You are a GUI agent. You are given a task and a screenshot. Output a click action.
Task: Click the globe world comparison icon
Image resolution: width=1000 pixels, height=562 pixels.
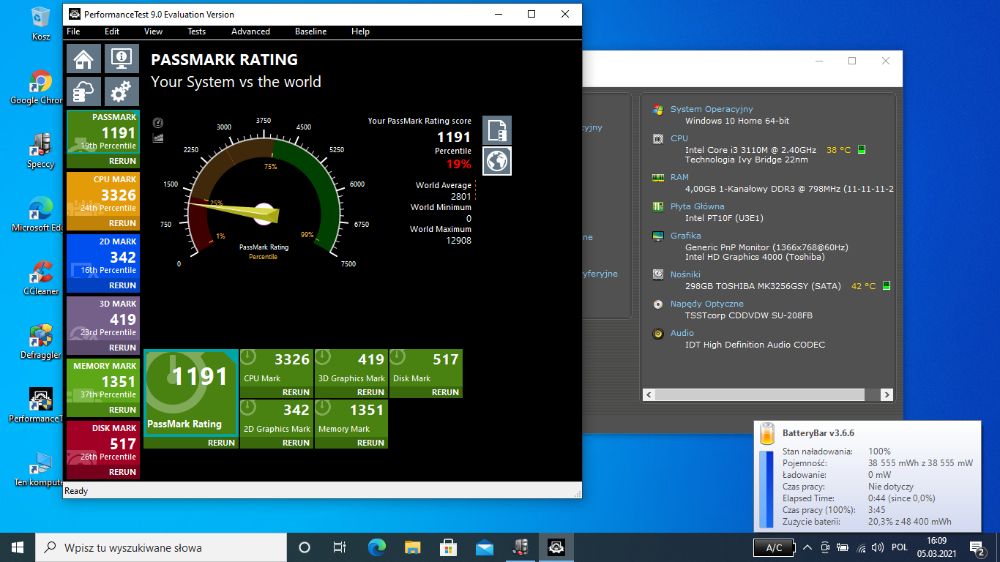pyautogui.click(x=497, y=161)
